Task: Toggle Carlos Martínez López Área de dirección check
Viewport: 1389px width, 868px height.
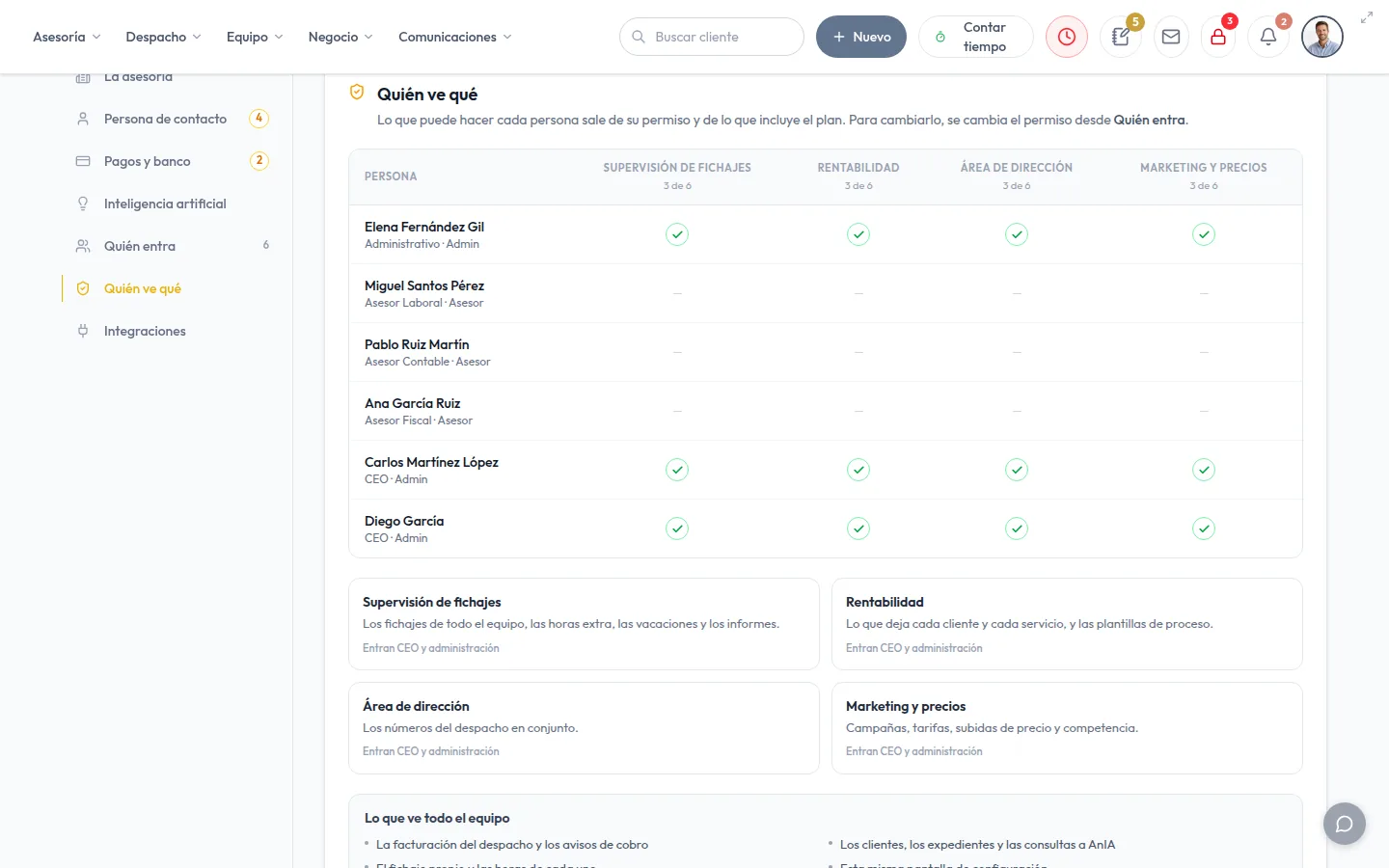Action: [1017, 470]
